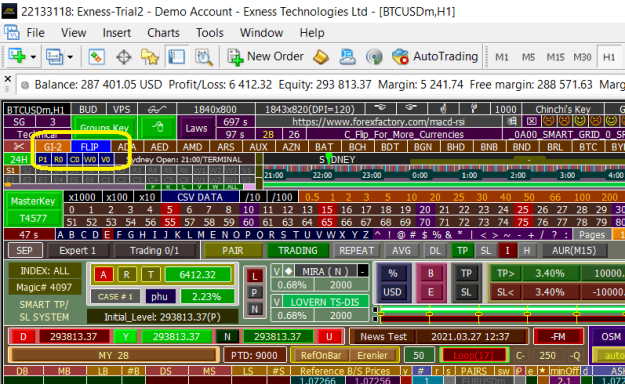Image resolution: width=625 pixels, height=384 pixels.
Task: Open the Insert menu
Action: click(x=116, y=33)
